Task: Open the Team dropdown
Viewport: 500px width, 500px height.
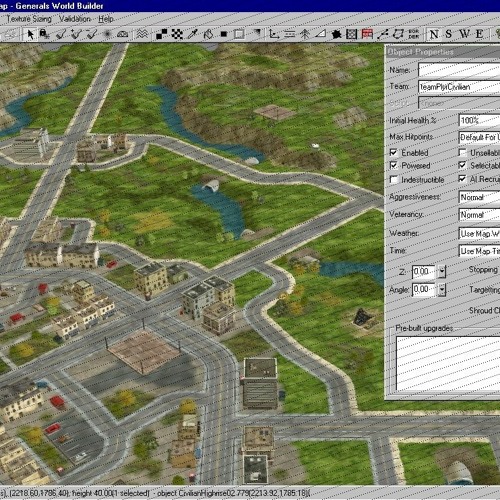Action: (x=459, y=87)
